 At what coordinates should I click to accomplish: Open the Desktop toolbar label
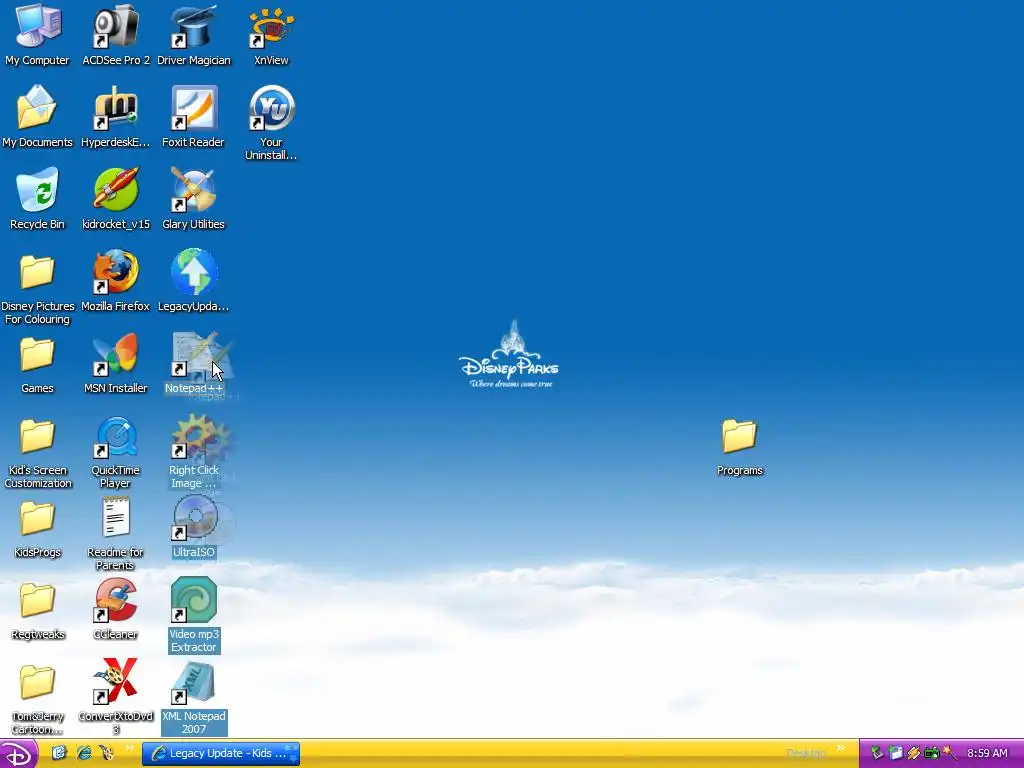(805, 754)
